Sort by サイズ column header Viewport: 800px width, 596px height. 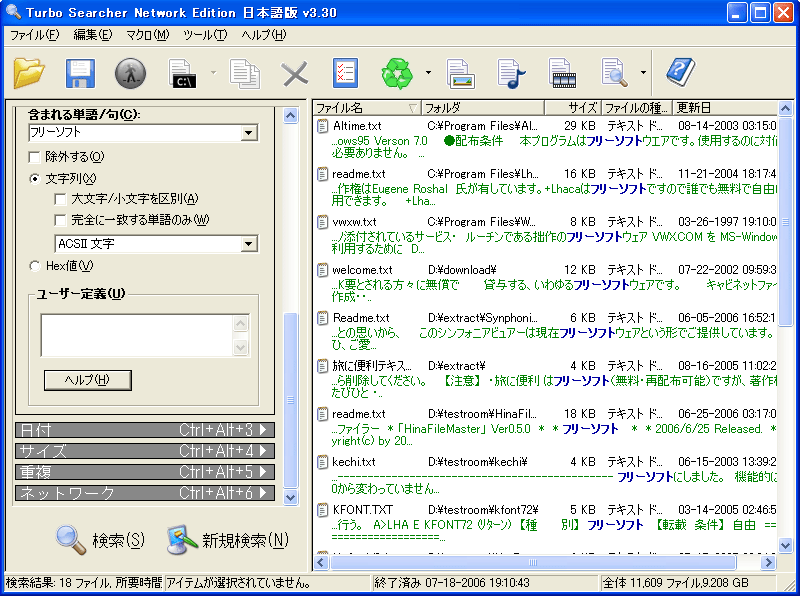573,108
